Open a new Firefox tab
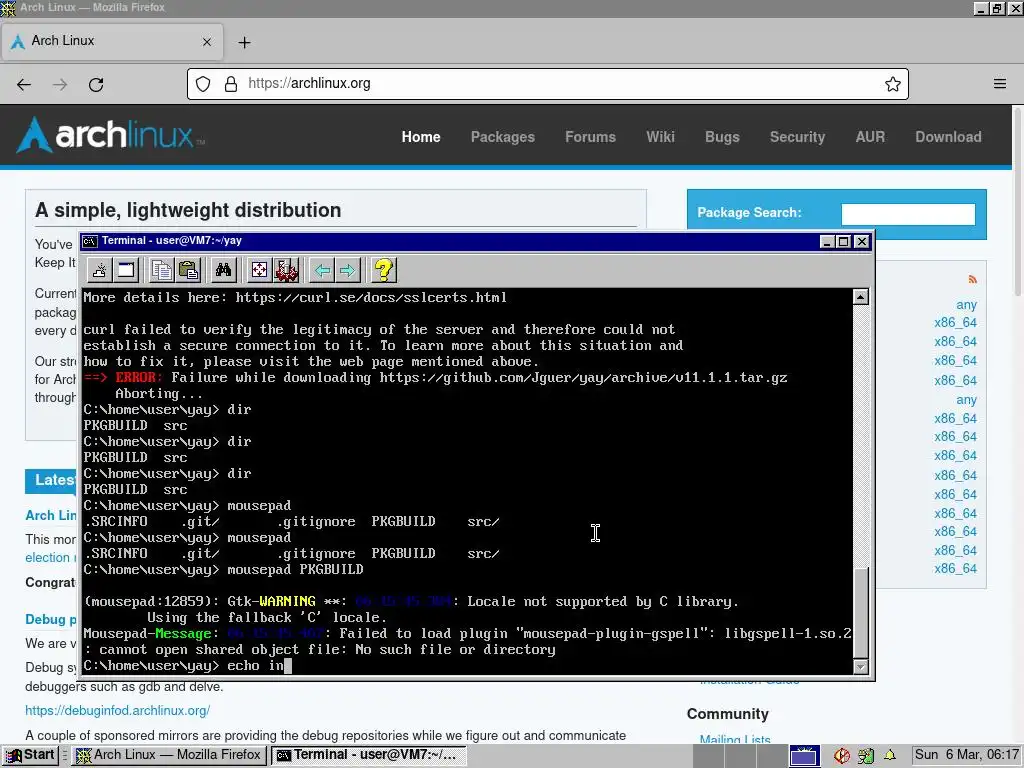The width and height of the screenshot is (1024, 768). coord(244,42)
